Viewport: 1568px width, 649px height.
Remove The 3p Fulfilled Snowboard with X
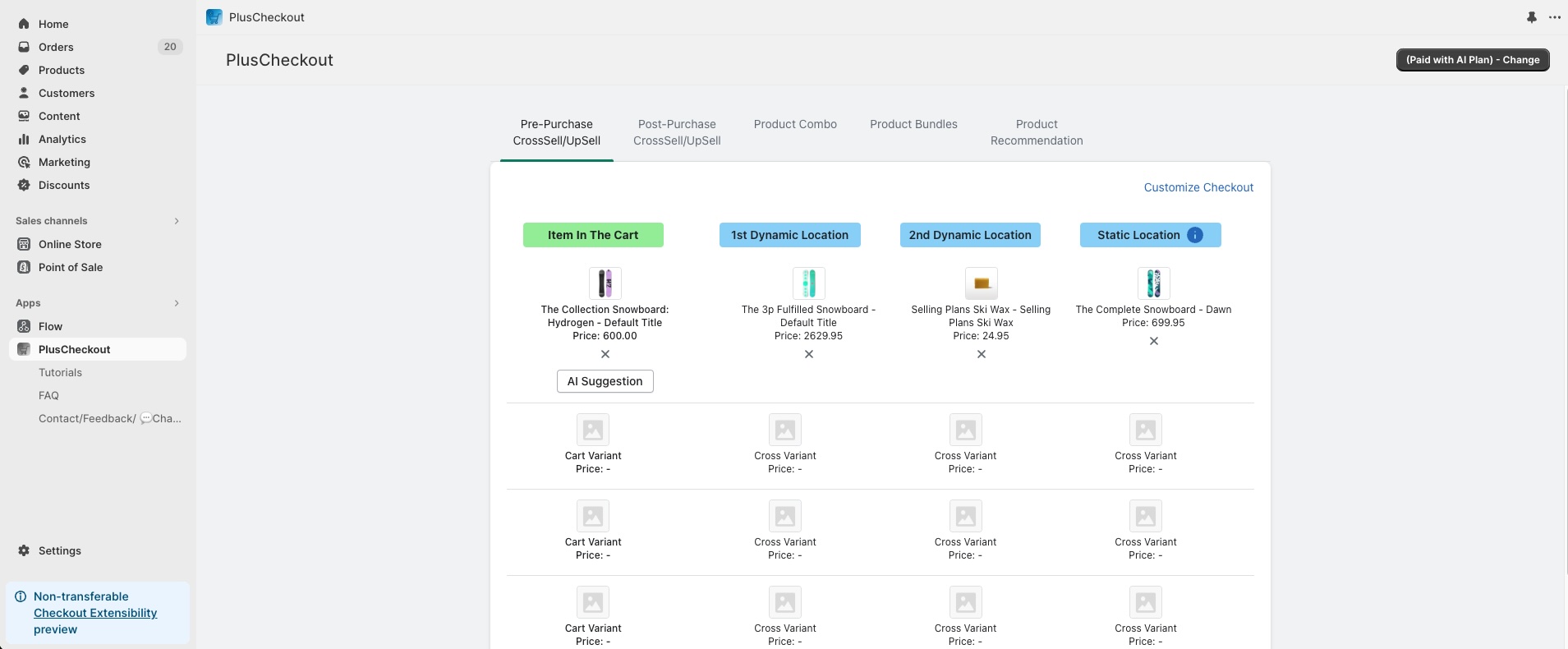tap(809, 354)
